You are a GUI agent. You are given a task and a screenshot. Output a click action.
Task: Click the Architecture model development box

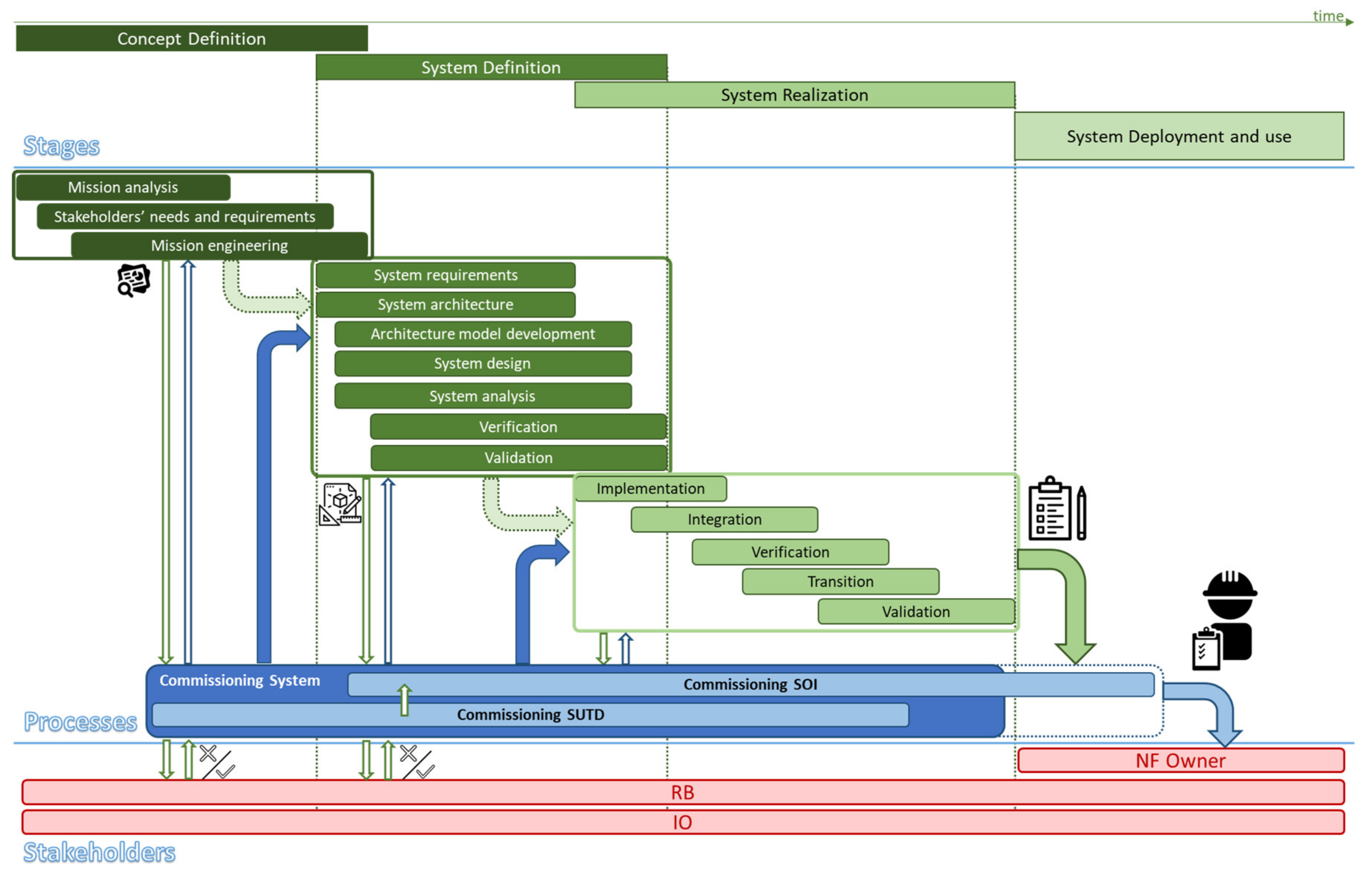tap(483, 334)
